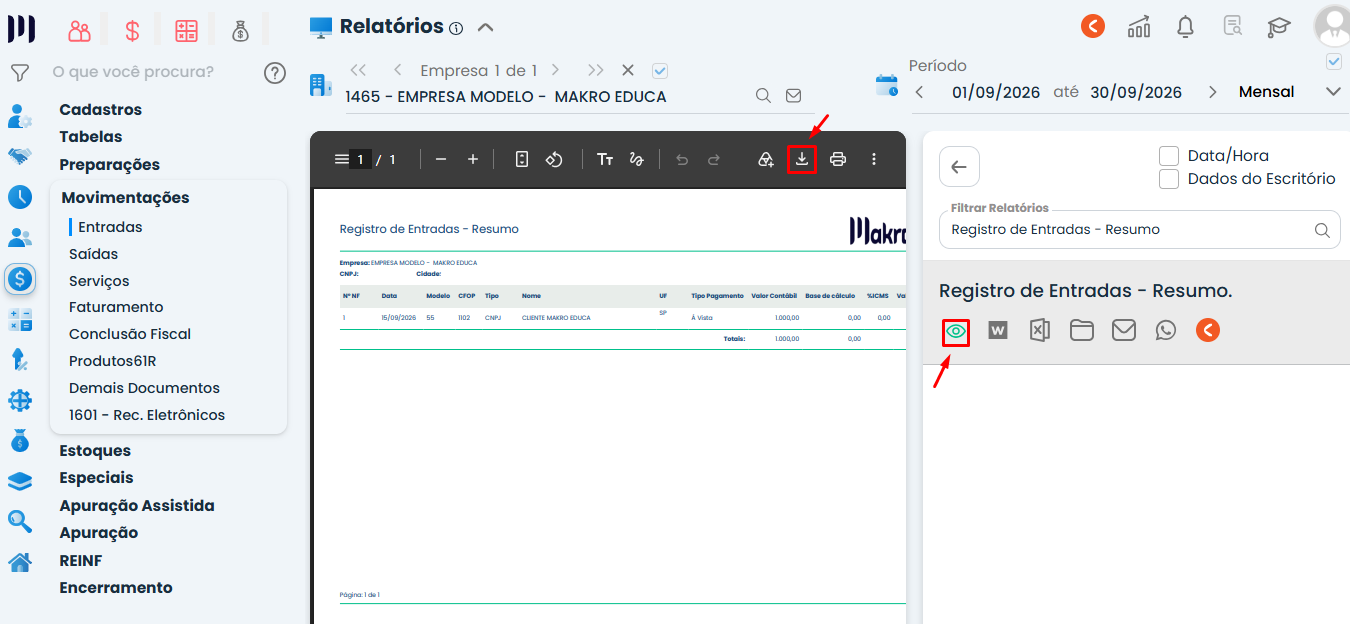Viewport: 1350px width, 624px height.
Task: Select Faturamento under Movimentações
Action: click(x=116, y=307)
